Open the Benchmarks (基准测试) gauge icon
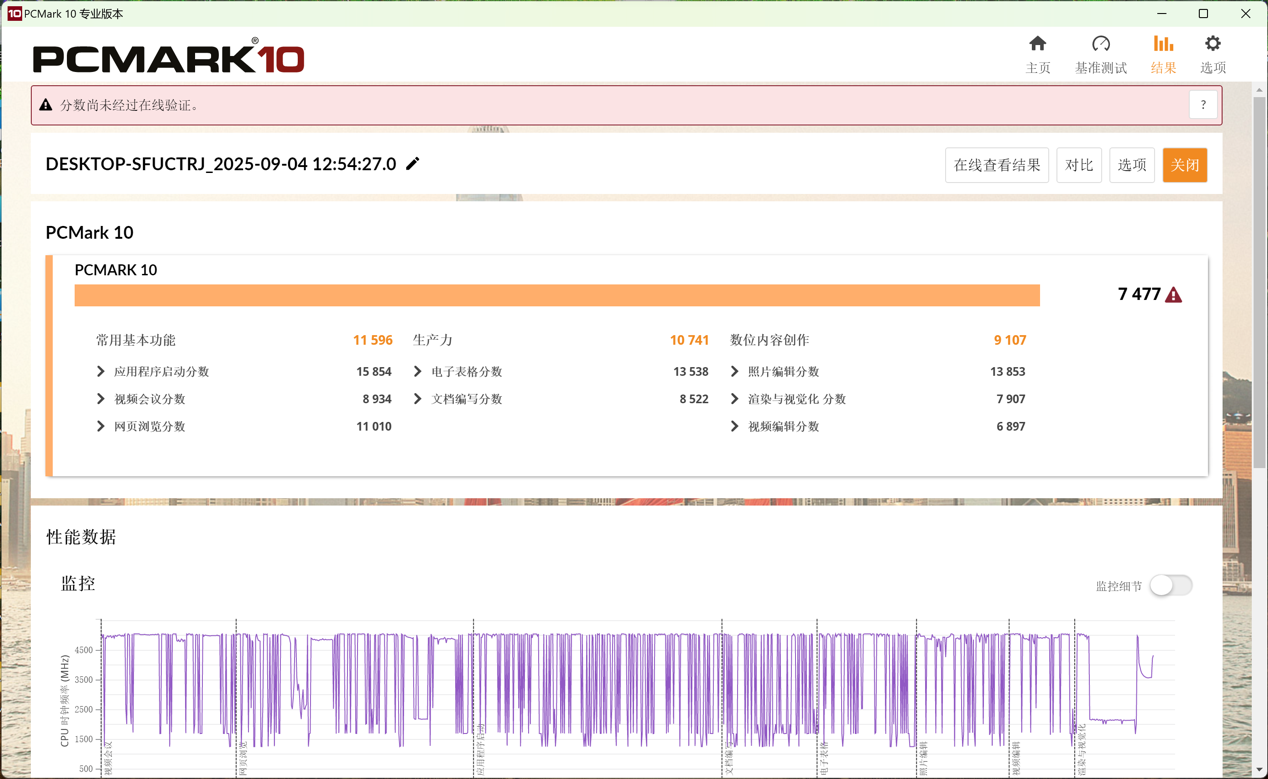The width and height of the screenshot is (1268, 779). click(1100, 44)
